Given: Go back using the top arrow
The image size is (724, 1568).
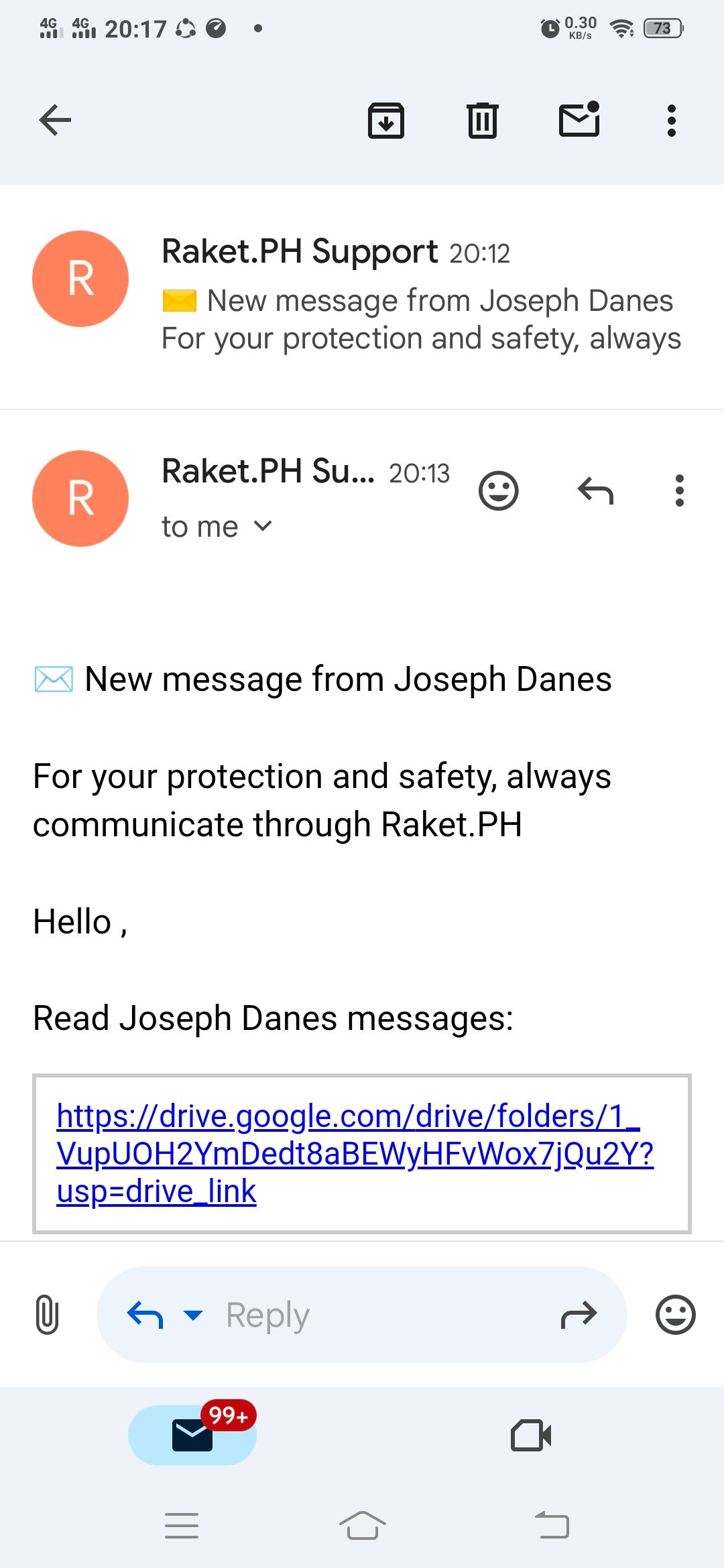Looking at the screenshot, I should tap(55, 121).
